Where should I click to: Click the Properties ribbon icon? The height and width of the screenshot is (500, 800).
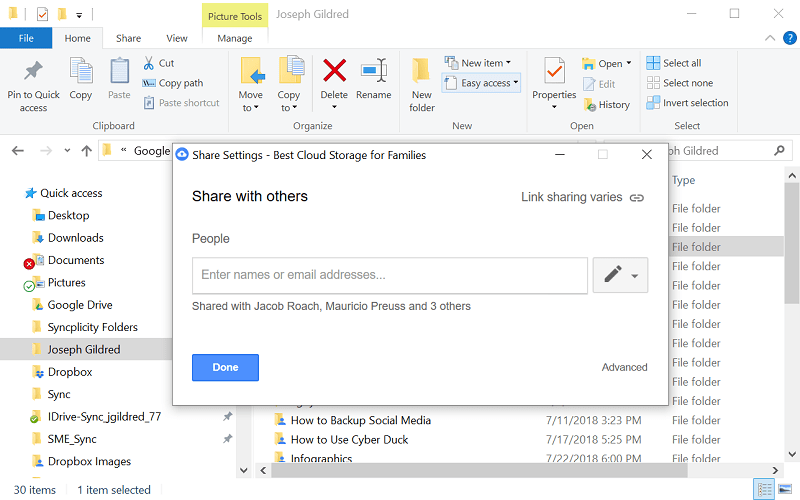tap(554, 71)
